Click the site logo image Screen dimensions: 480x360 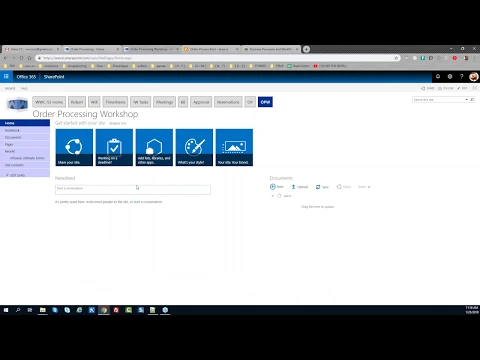click(x=17, y=104)
